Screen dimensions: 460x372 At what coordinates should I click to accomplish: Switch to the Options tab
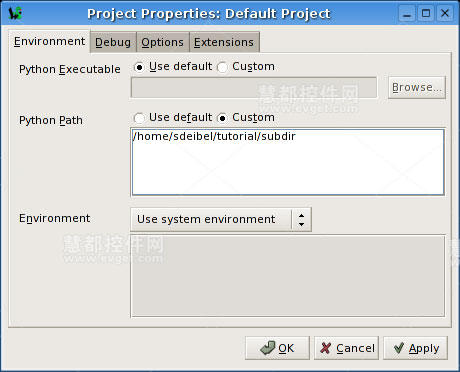163,42
